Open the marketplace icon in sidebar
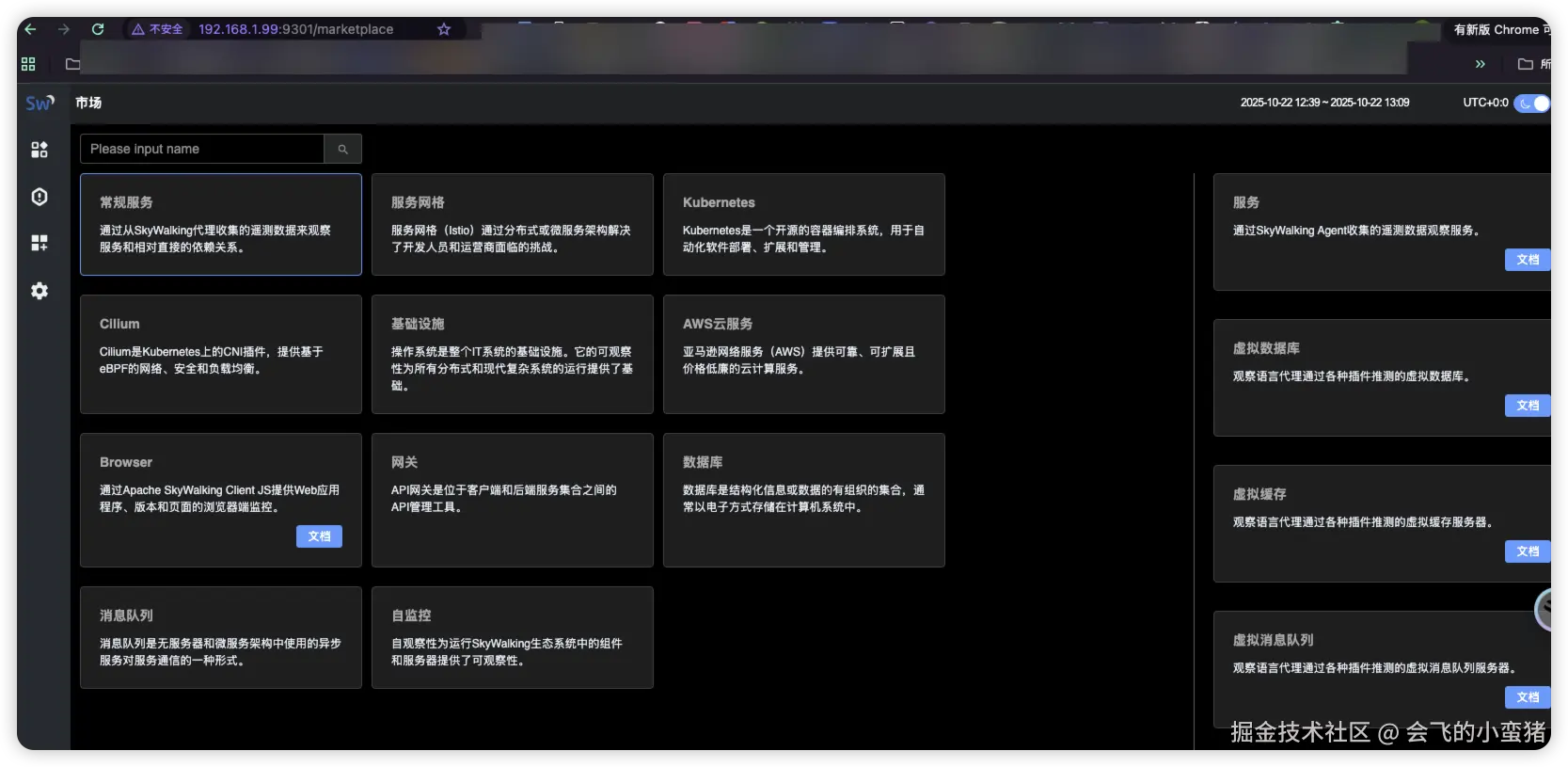The width and height of the screenshot is (1568, 767). (x=40, y=150)
